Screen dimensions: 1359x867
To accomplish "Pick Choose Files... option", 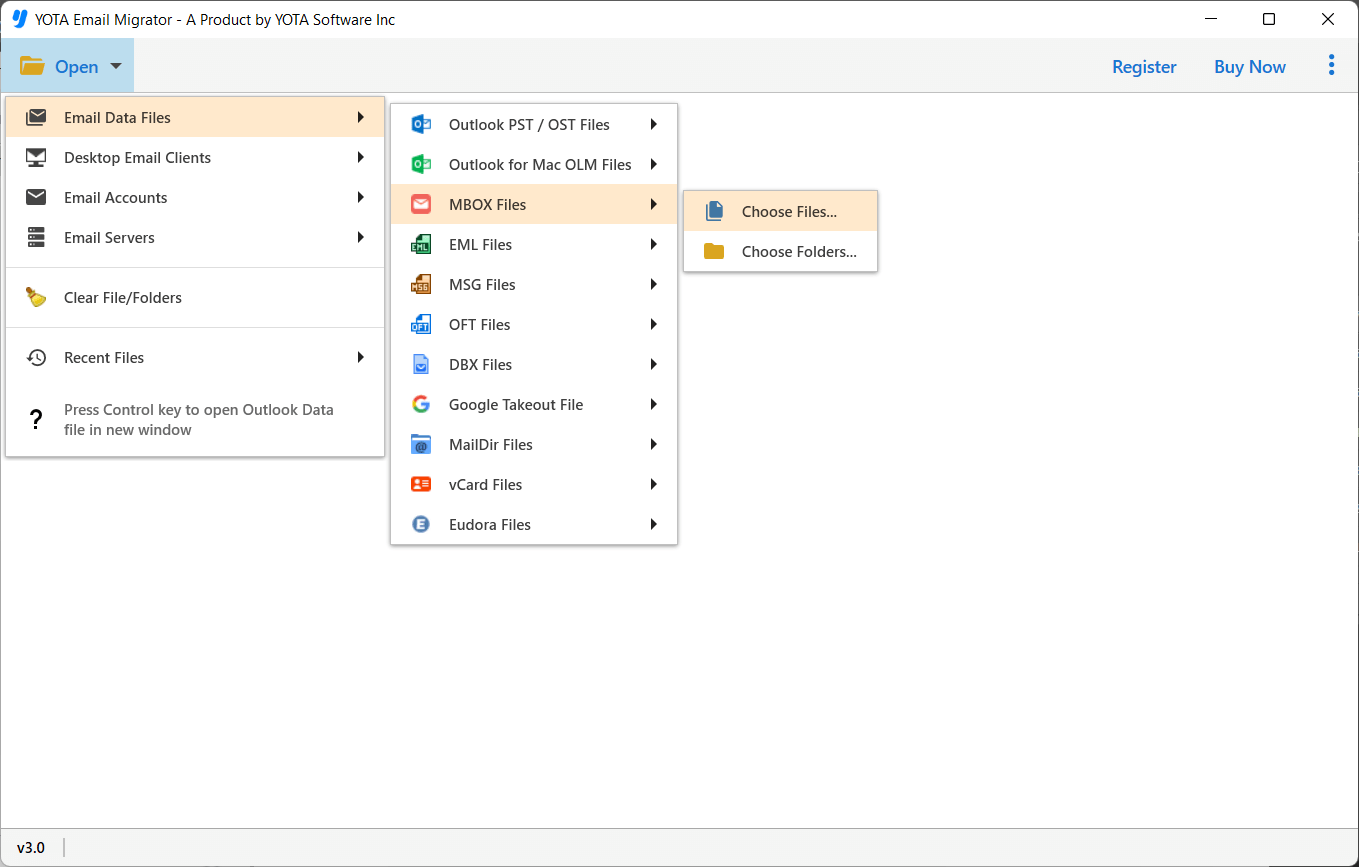I will tap(780, 211).
